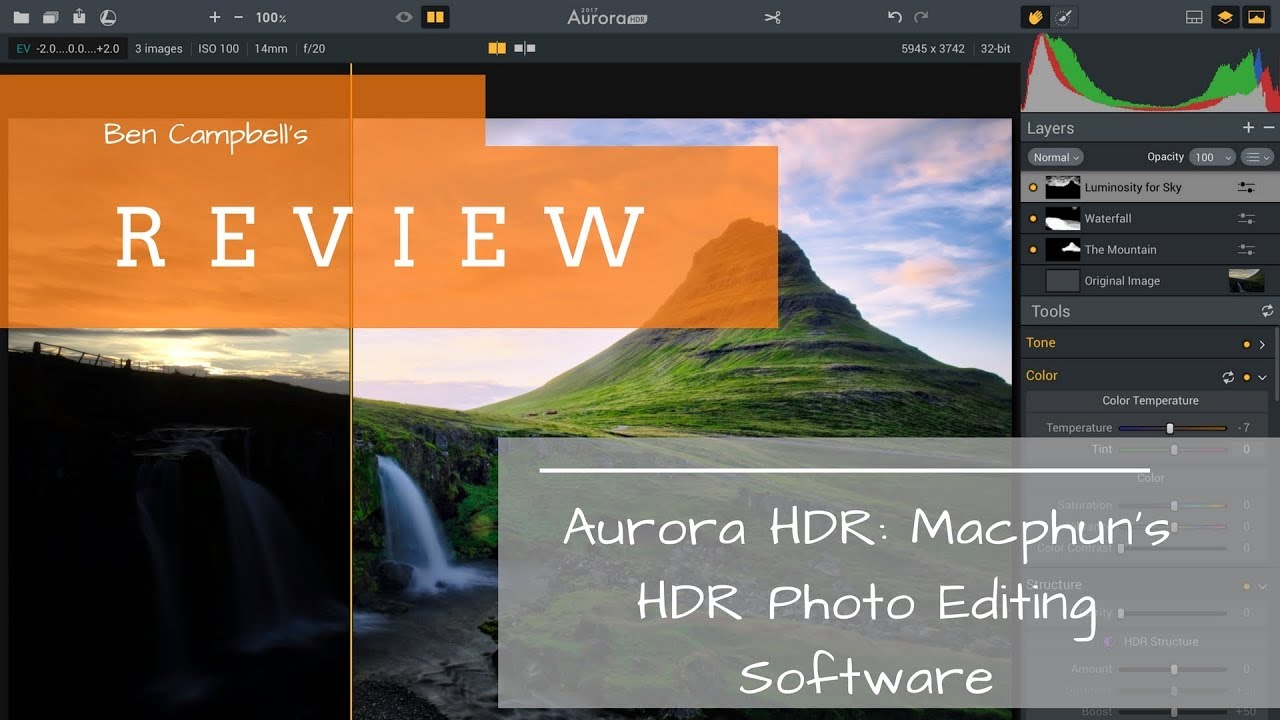The image size is (1280, 720).
Task: Click the '32-bit' depth text
Action: coord(995,48)
